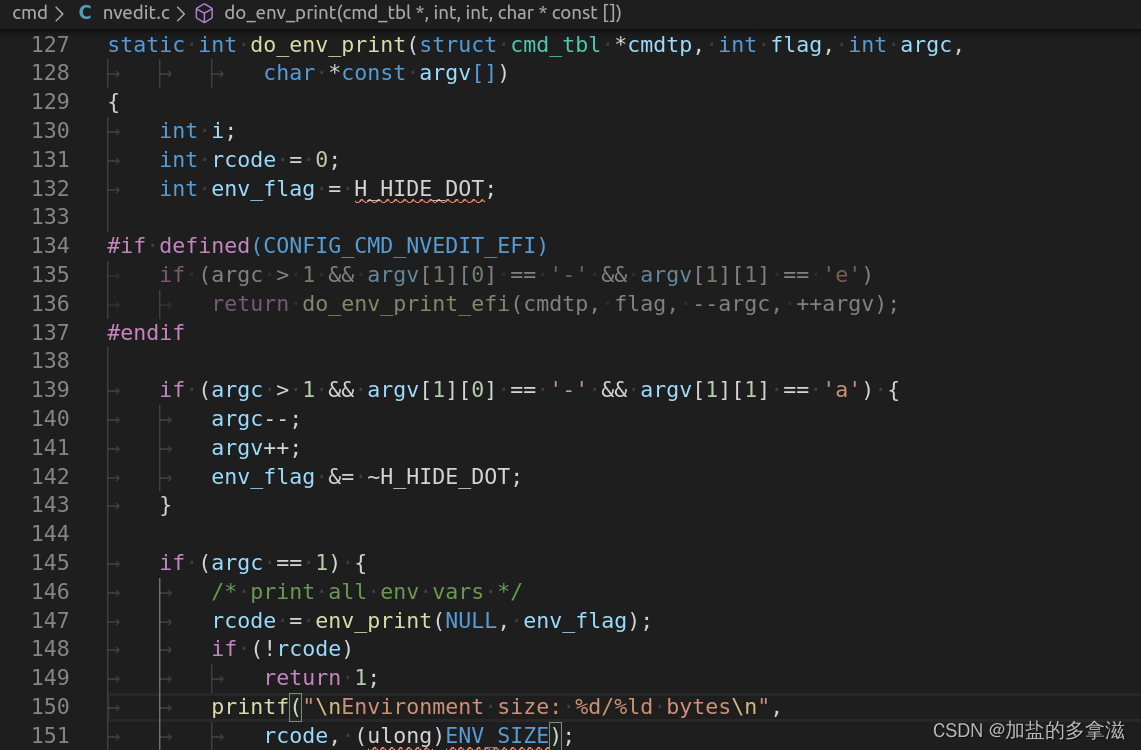This screenshot has height=750, width=1141.
Task: Click 'int i;' declaration on line 130
Action: pos(197,131)
